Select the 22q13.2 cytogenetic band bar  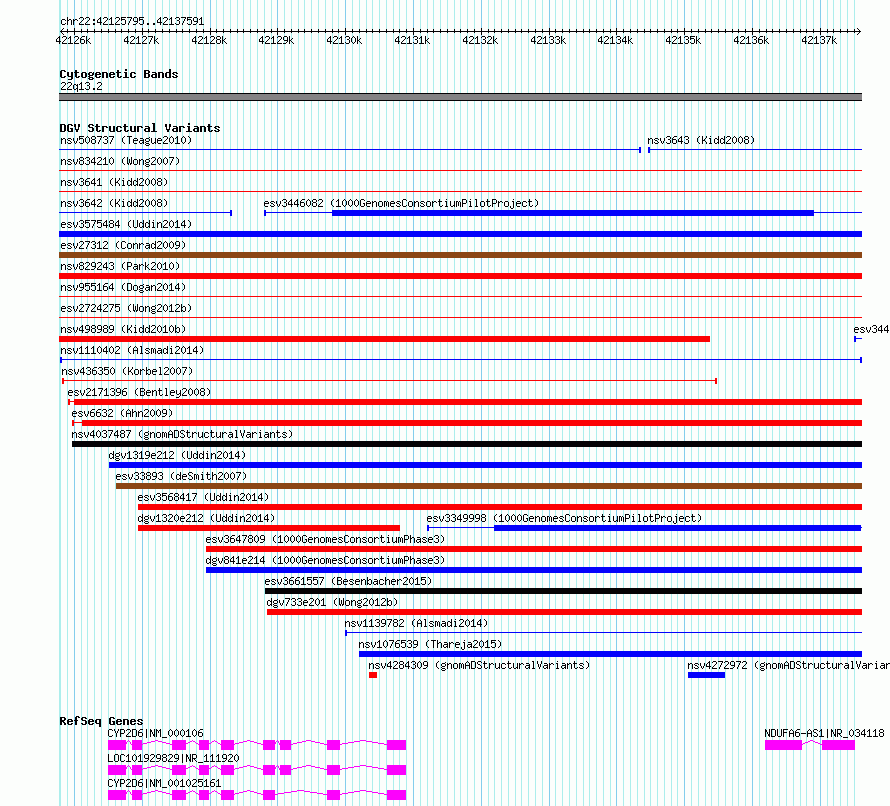click(x=460, y=97)
